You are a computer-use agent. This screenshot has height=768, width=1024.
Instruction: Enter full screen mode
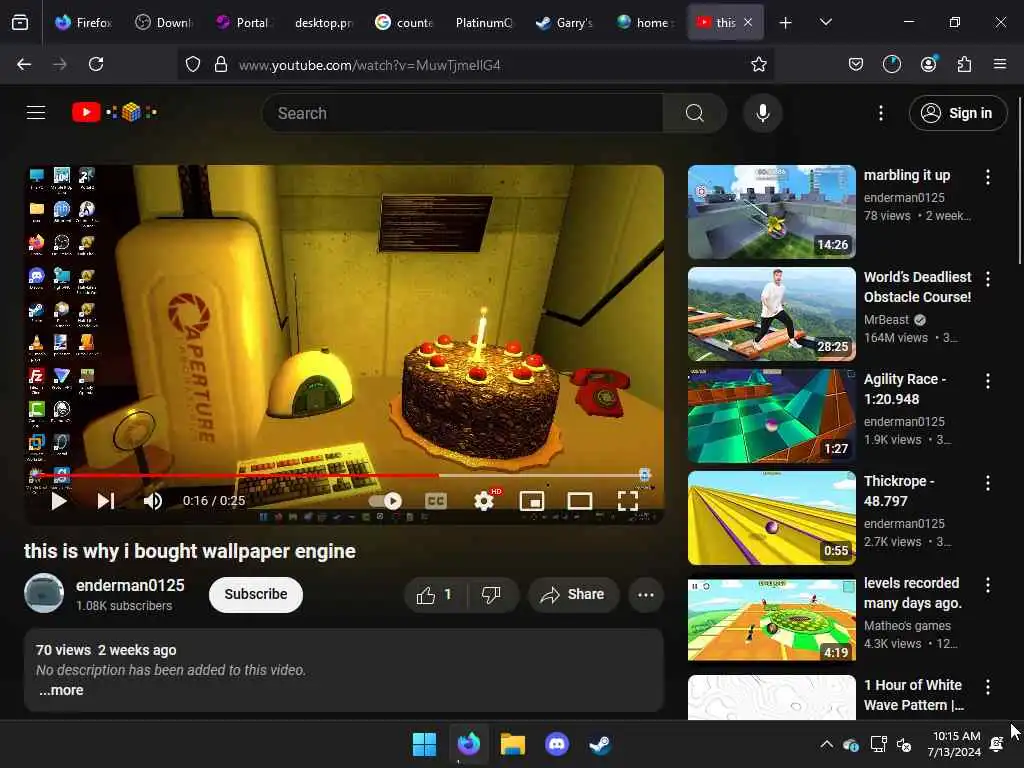(x=628, y=501)
